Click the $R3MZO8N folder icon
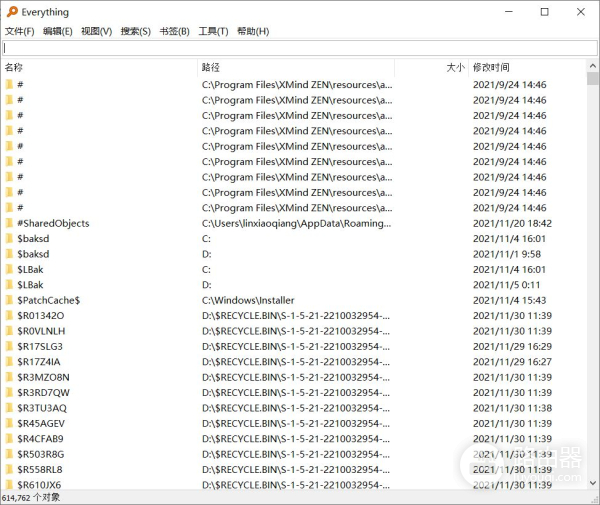The image size is (600, 505). click(x=10, y=377)
